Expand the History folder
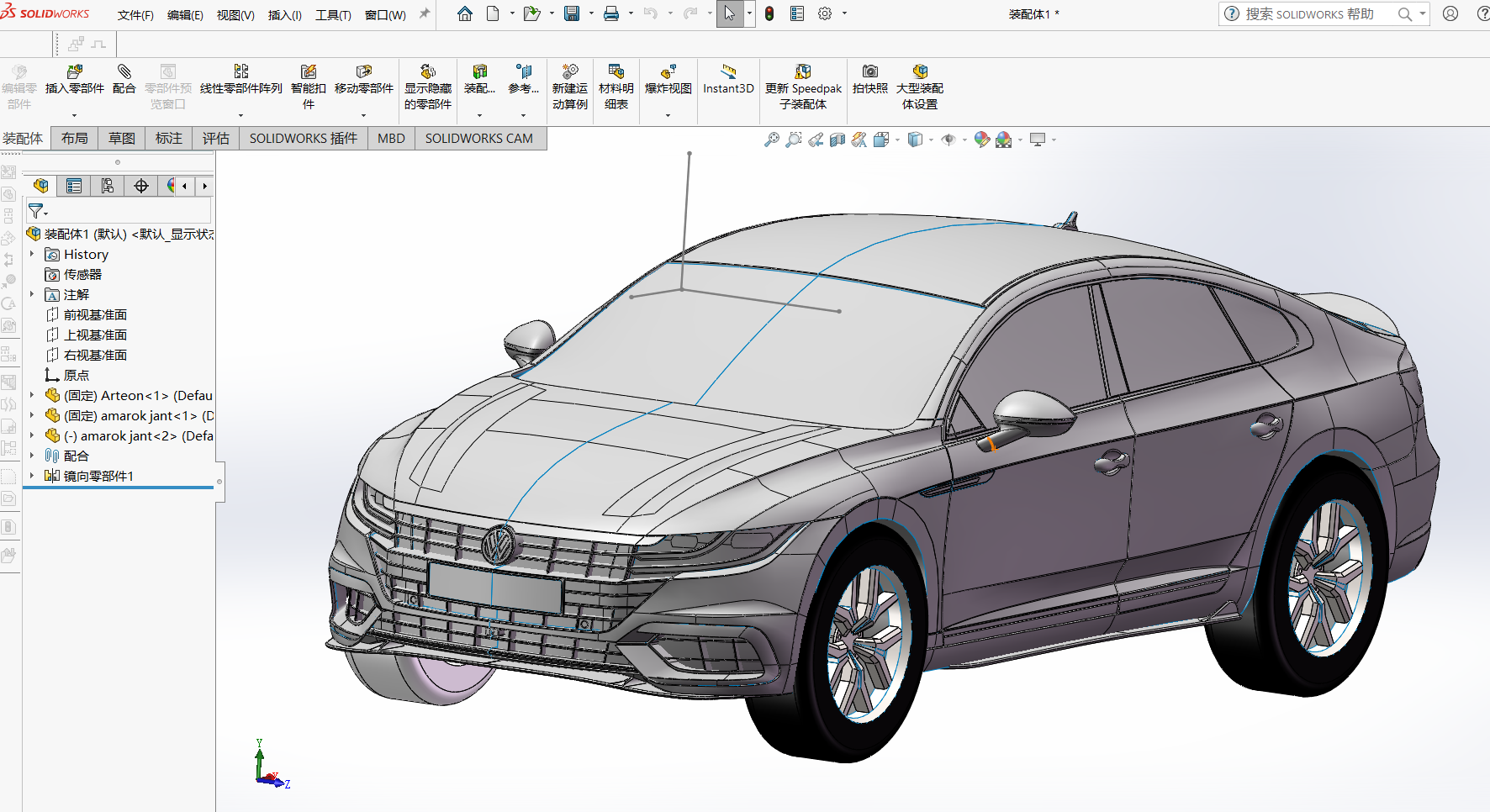The width and height of the screenshot is (1490, 812). tap(32, 254)
